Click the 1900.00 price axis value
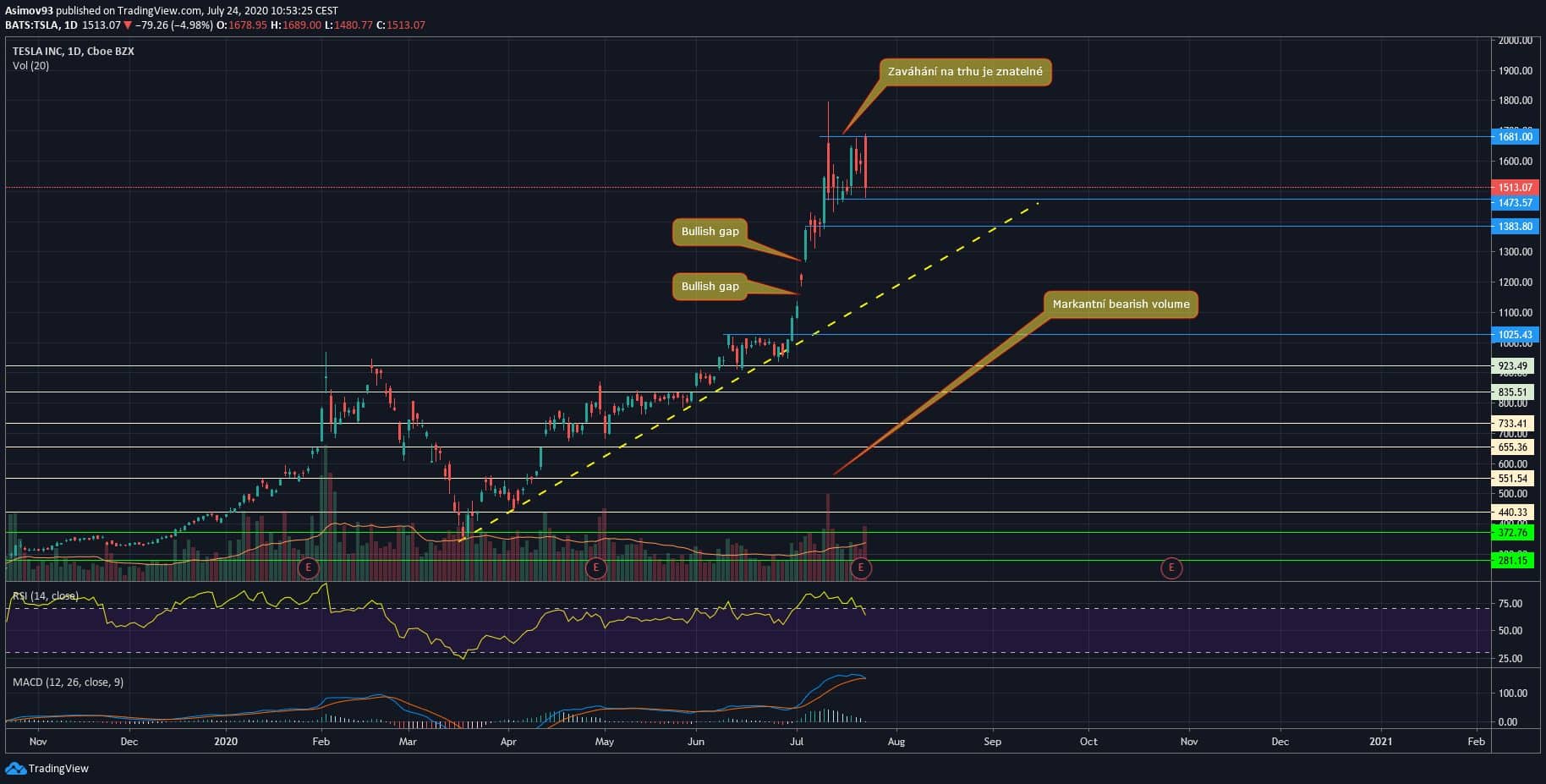This screenshot has height=784, width=1546. pos(1516,71)
